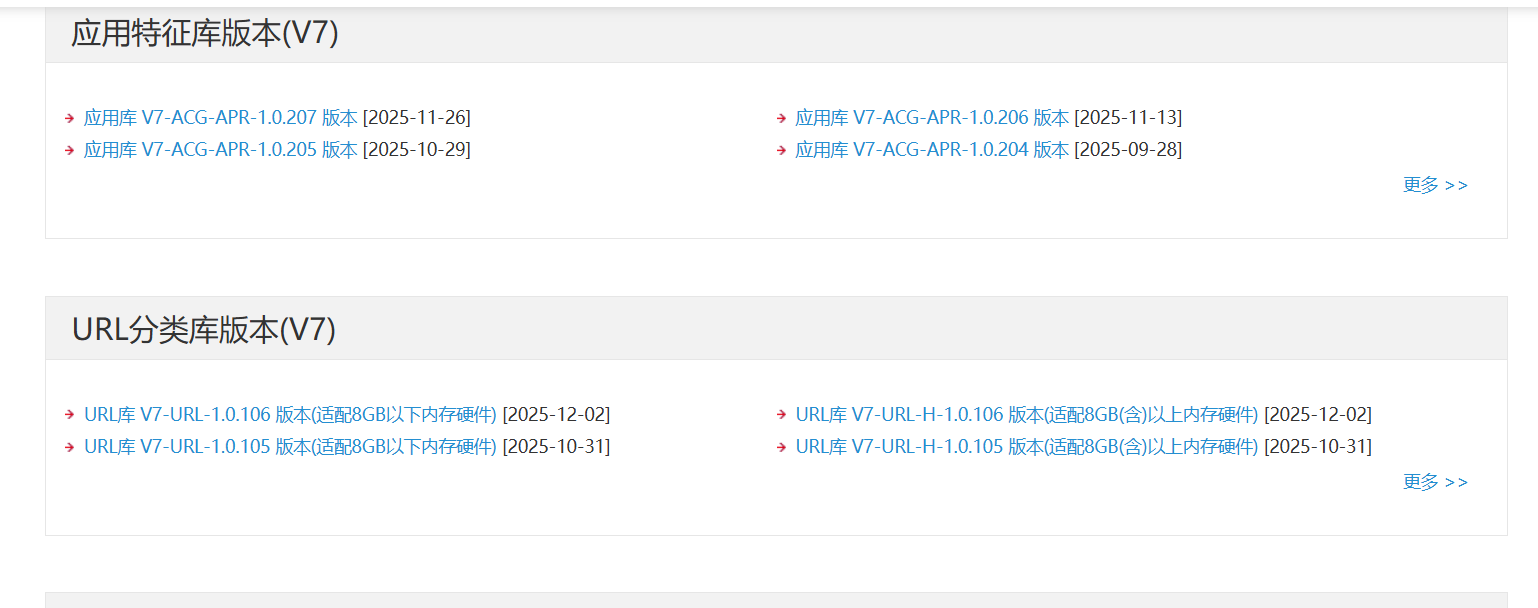Open URL库 V7-URL-1.0.106 版本 link
This screenshot has height=608, width=1538.
290,415
